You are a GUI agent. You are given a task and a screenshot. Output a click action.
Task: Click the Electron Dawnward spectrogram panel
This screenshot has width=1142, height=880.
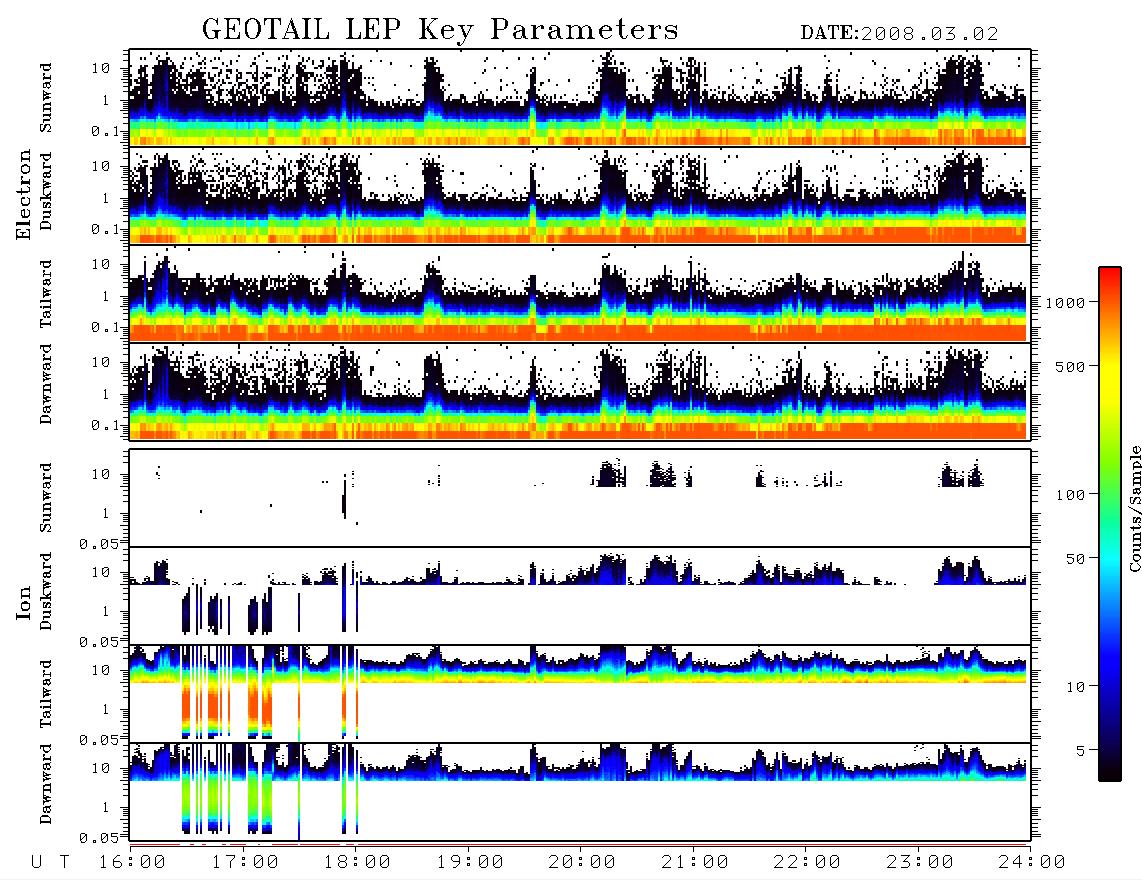(580, 391)
